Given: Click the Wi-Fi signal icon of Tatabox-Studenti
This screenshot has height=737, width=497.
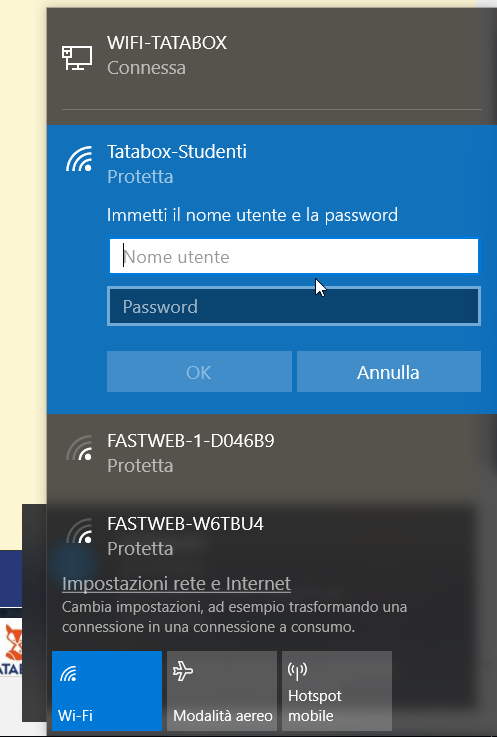Looking at the screenshot, I should (79, 159).
